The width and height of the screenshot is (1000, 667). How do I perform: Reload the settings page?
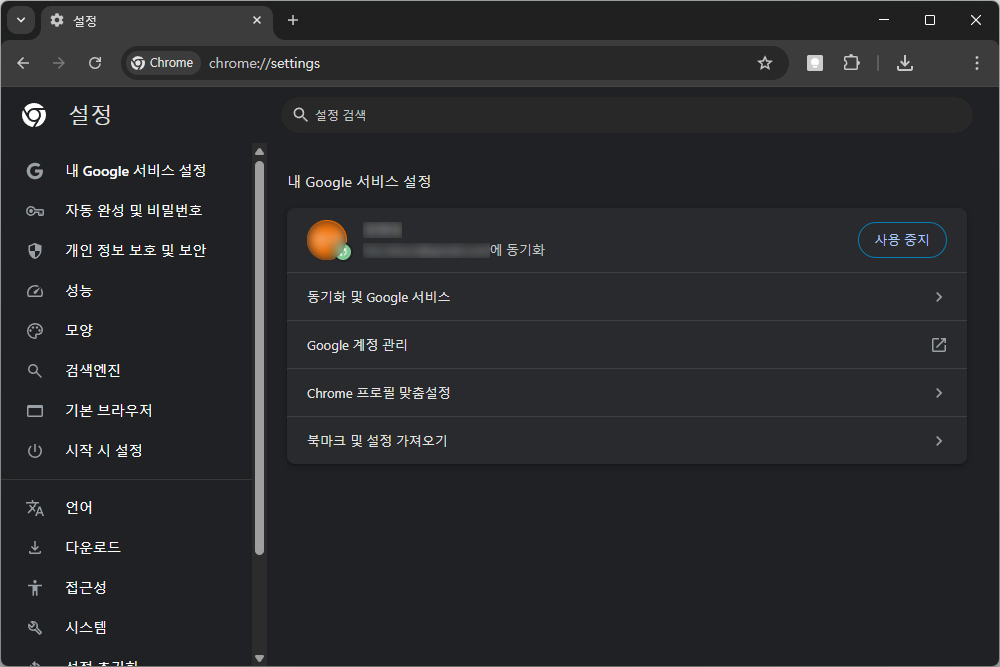point(95,63)
